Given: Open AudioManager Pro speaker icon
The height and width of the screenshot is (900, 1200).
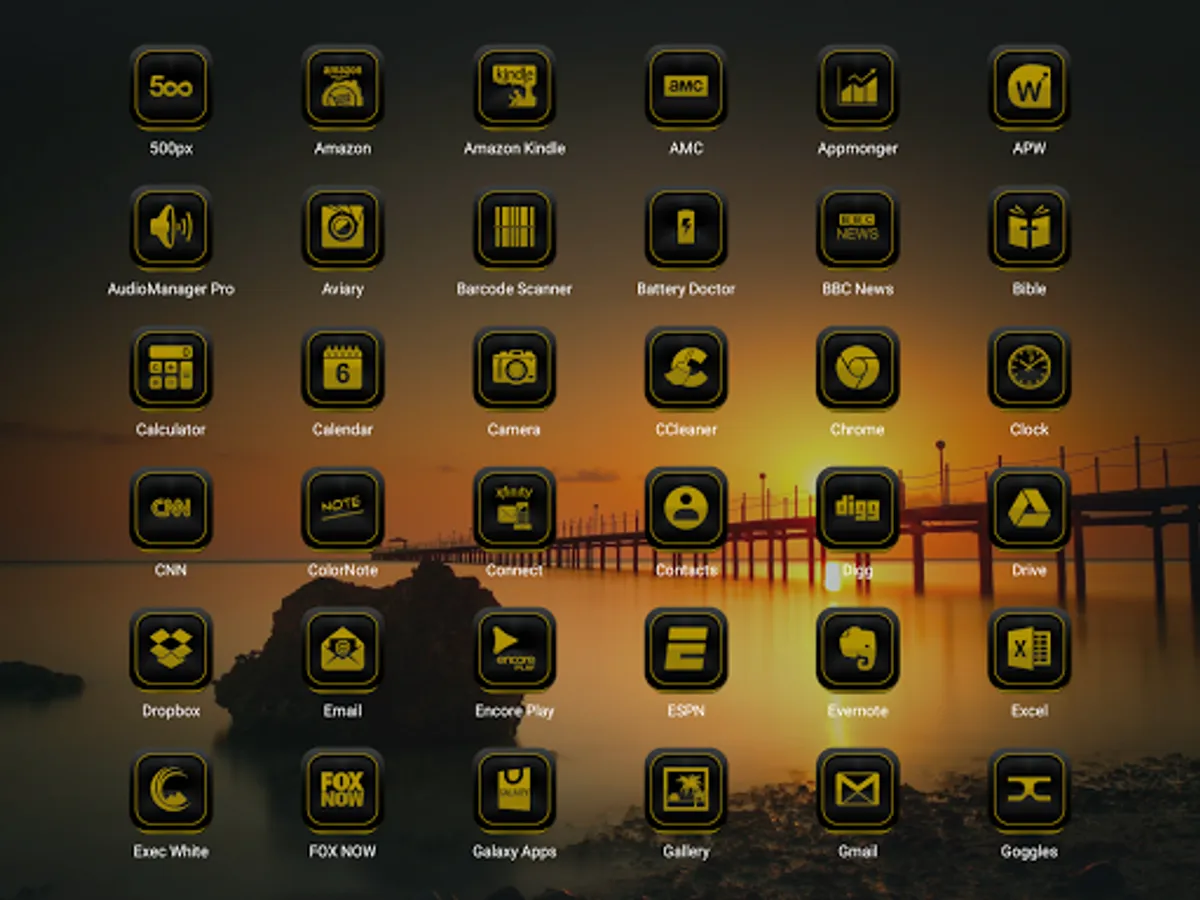Looking at the screenshot, I should click(x=171, y=228).
